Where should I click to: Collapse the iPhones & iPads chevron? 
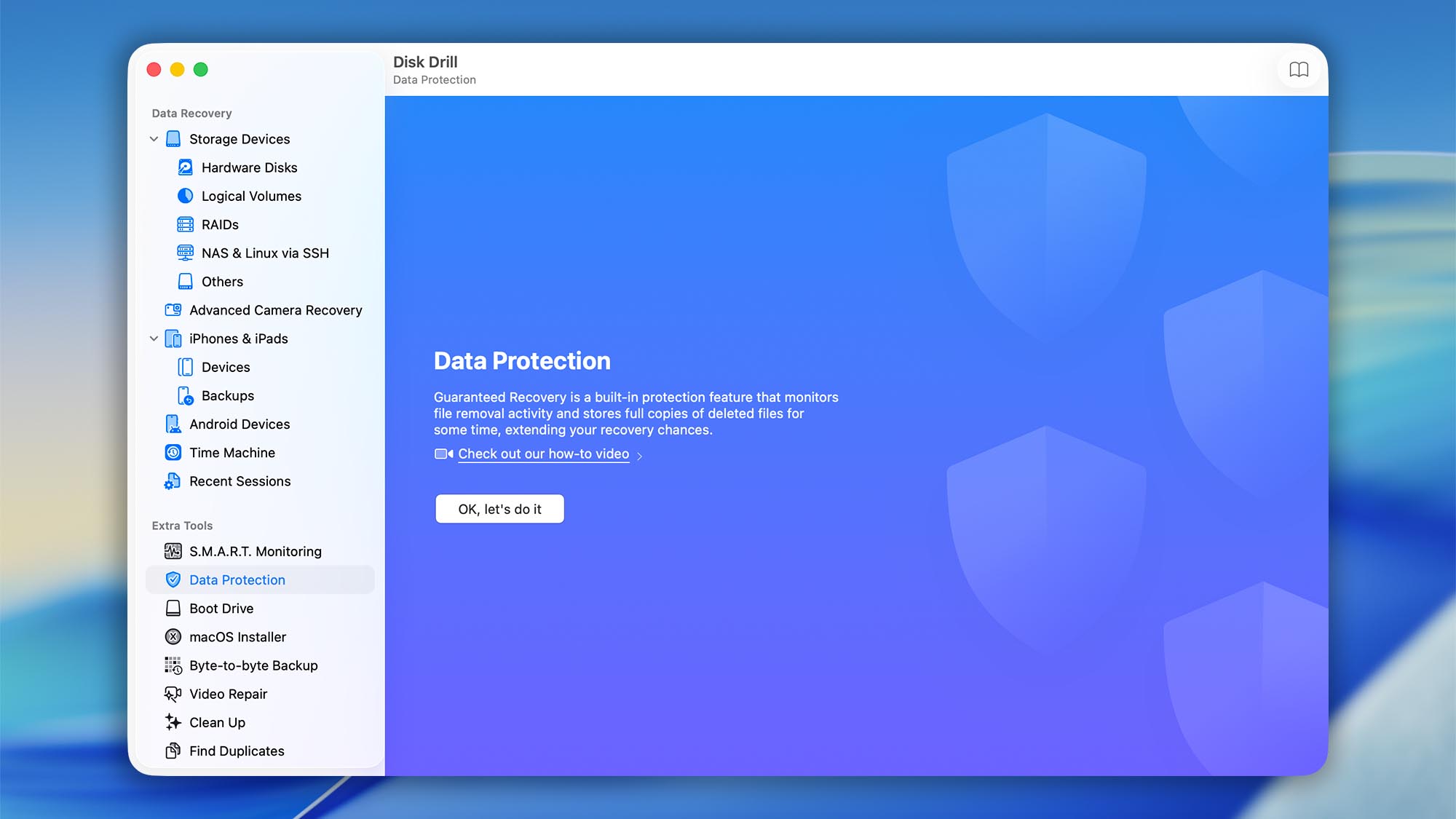coord(154,339)
